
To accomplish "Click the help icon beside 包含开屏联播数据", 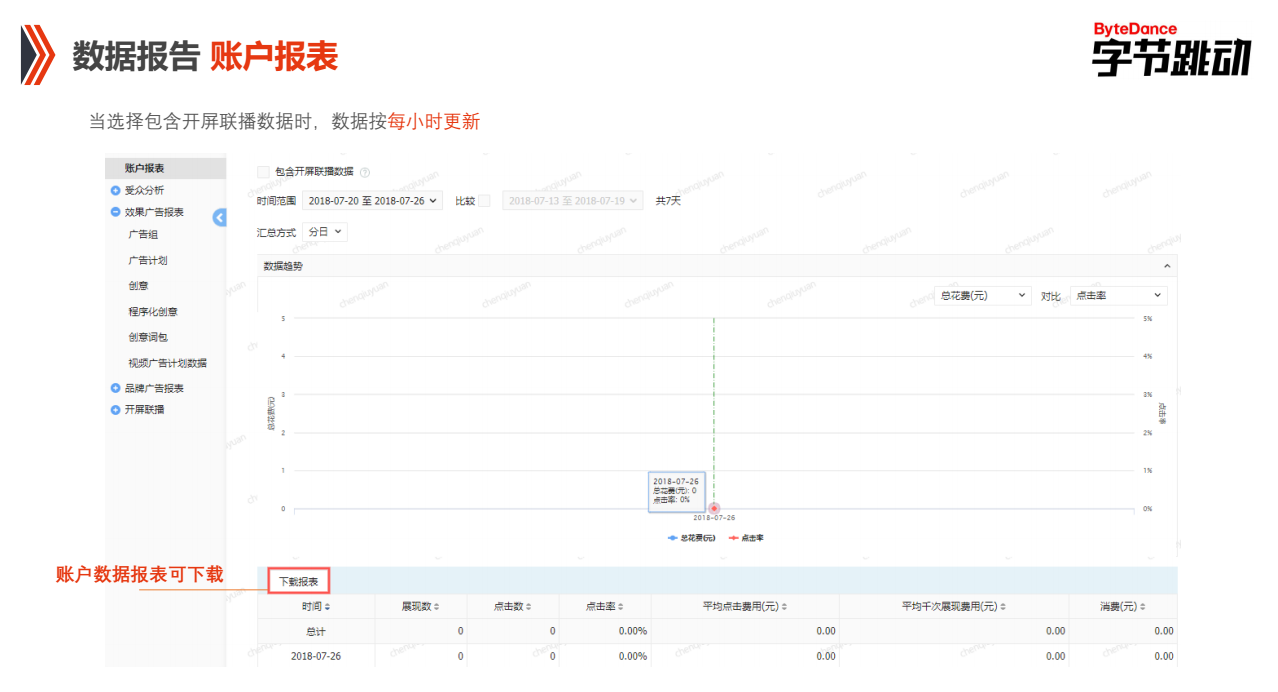I will (366, 171).
